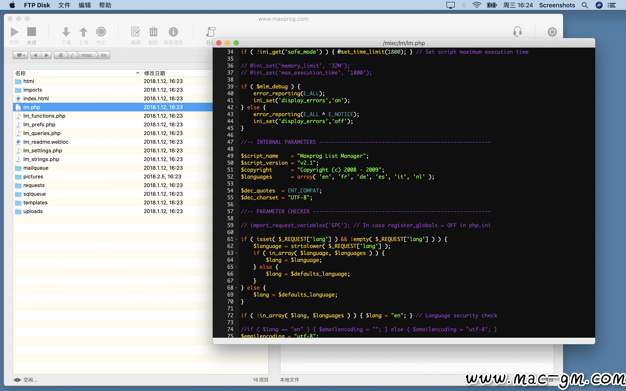Select the home segment in path bar

[61, 55]
